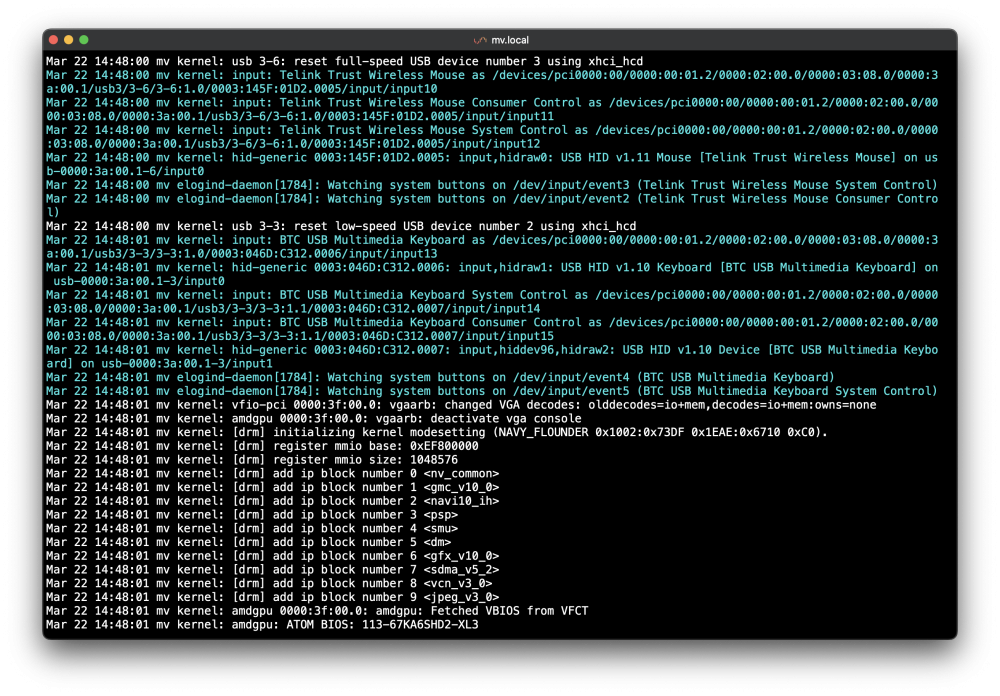Click 'register mmio base: 0xEF800000' line

262,446
